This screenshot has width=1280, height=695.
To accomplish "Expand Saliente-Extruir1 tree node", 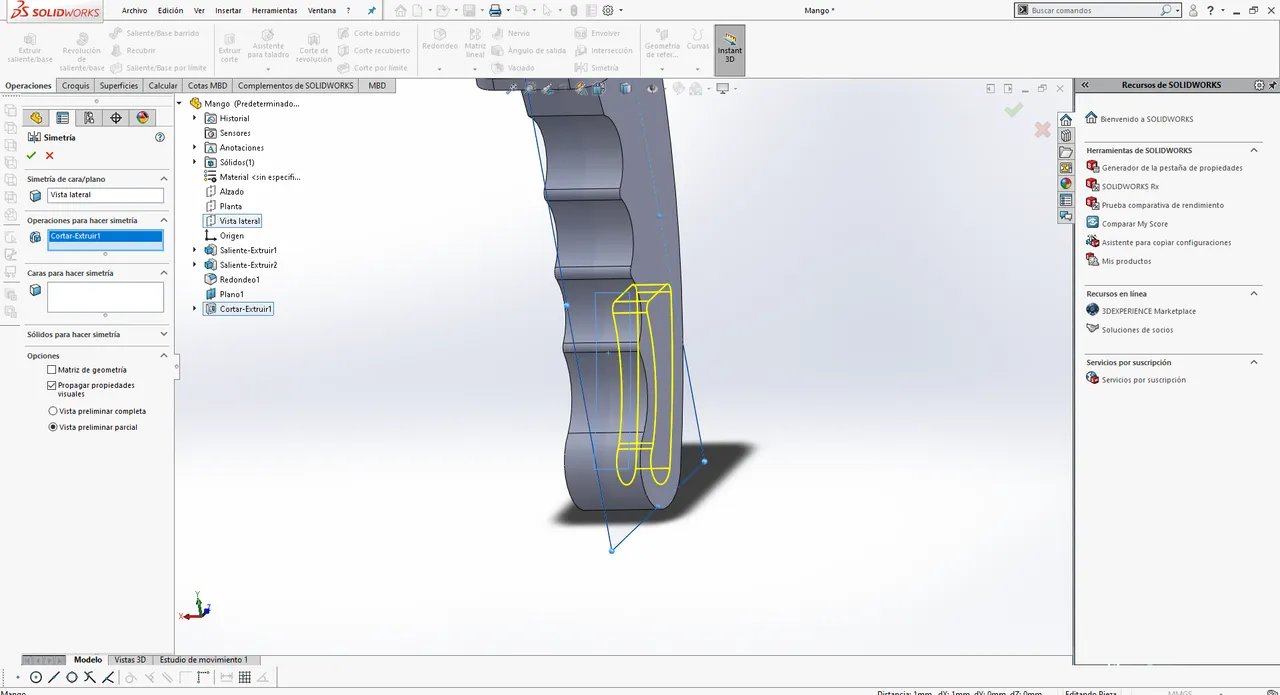I will coord(195,250).
